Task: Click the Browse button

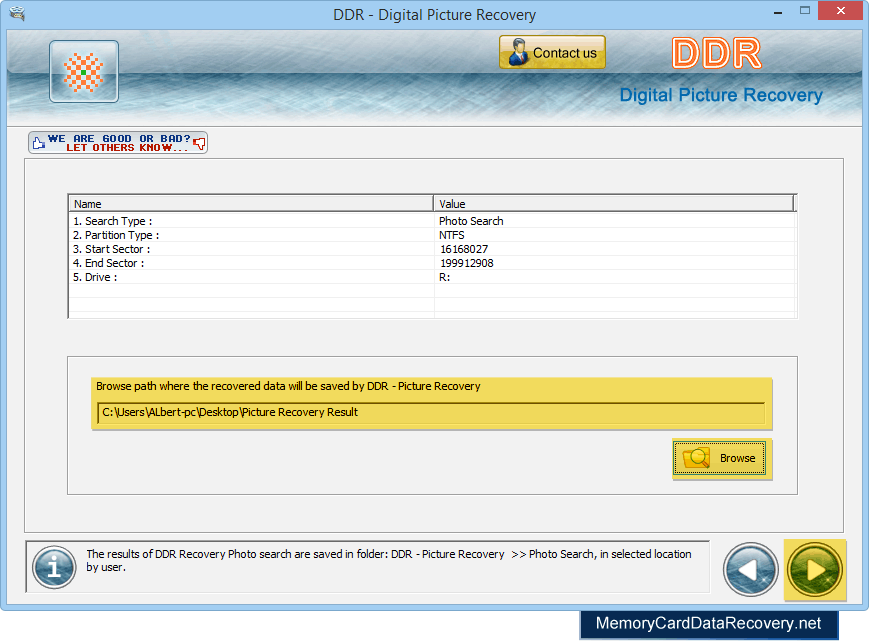Action: (719, 458)
